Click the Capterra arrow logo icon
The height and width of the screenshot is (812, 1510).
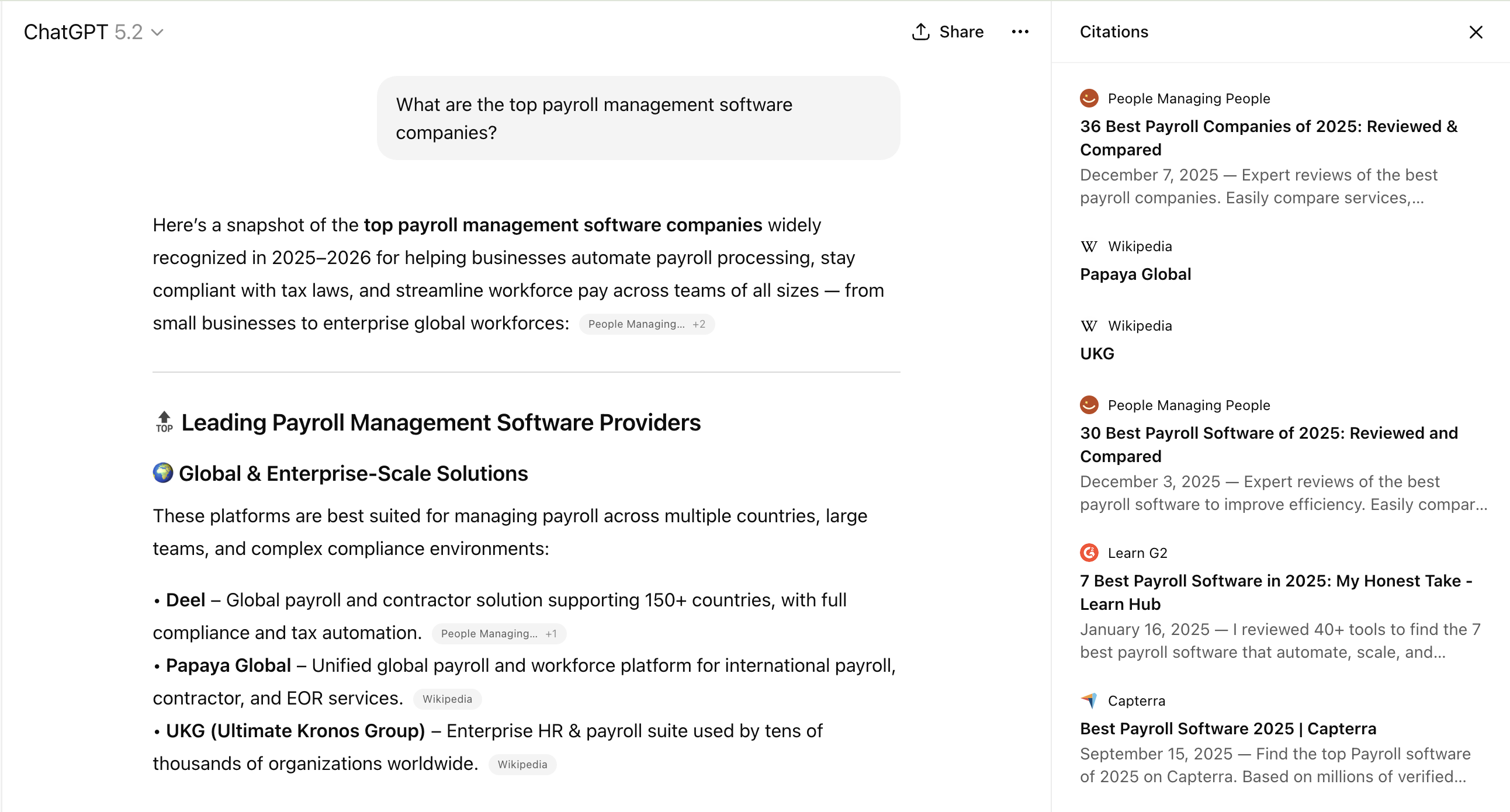point(1089,700)
